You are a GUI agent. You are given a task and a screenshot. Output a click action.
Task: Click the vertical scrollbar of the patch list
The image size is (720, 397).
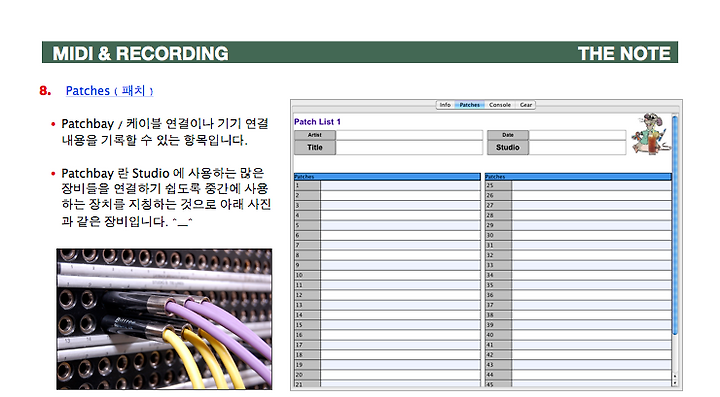(675, 225)
